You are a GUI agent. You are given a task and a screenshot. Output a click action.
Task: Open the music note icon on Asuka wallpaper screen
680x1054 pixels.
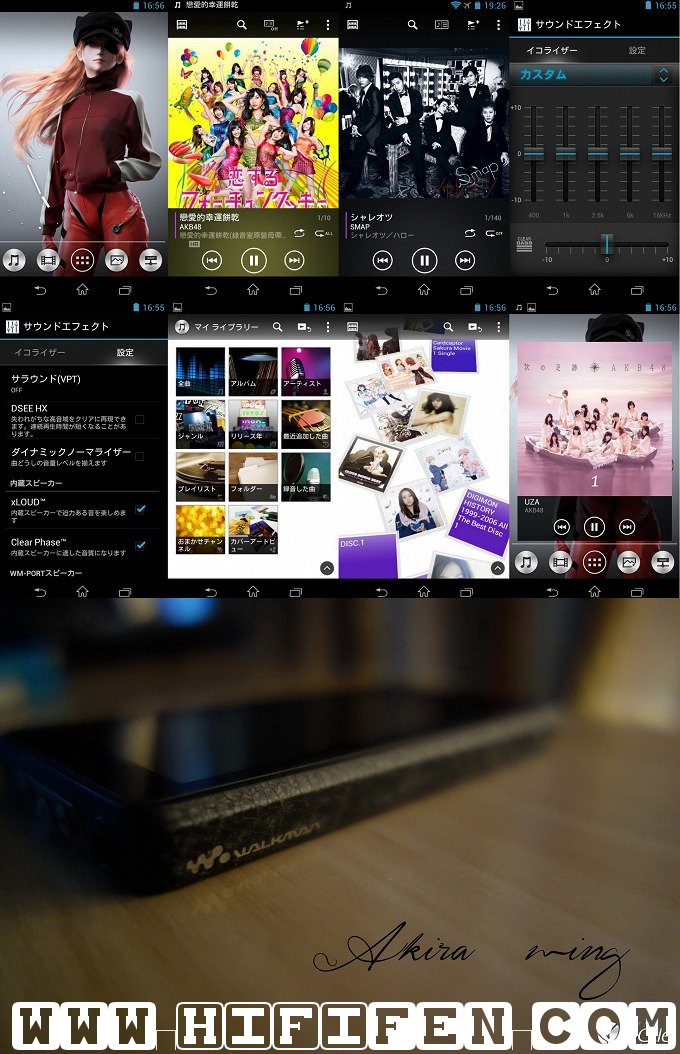pyautogui.click(x=13, y=260)
